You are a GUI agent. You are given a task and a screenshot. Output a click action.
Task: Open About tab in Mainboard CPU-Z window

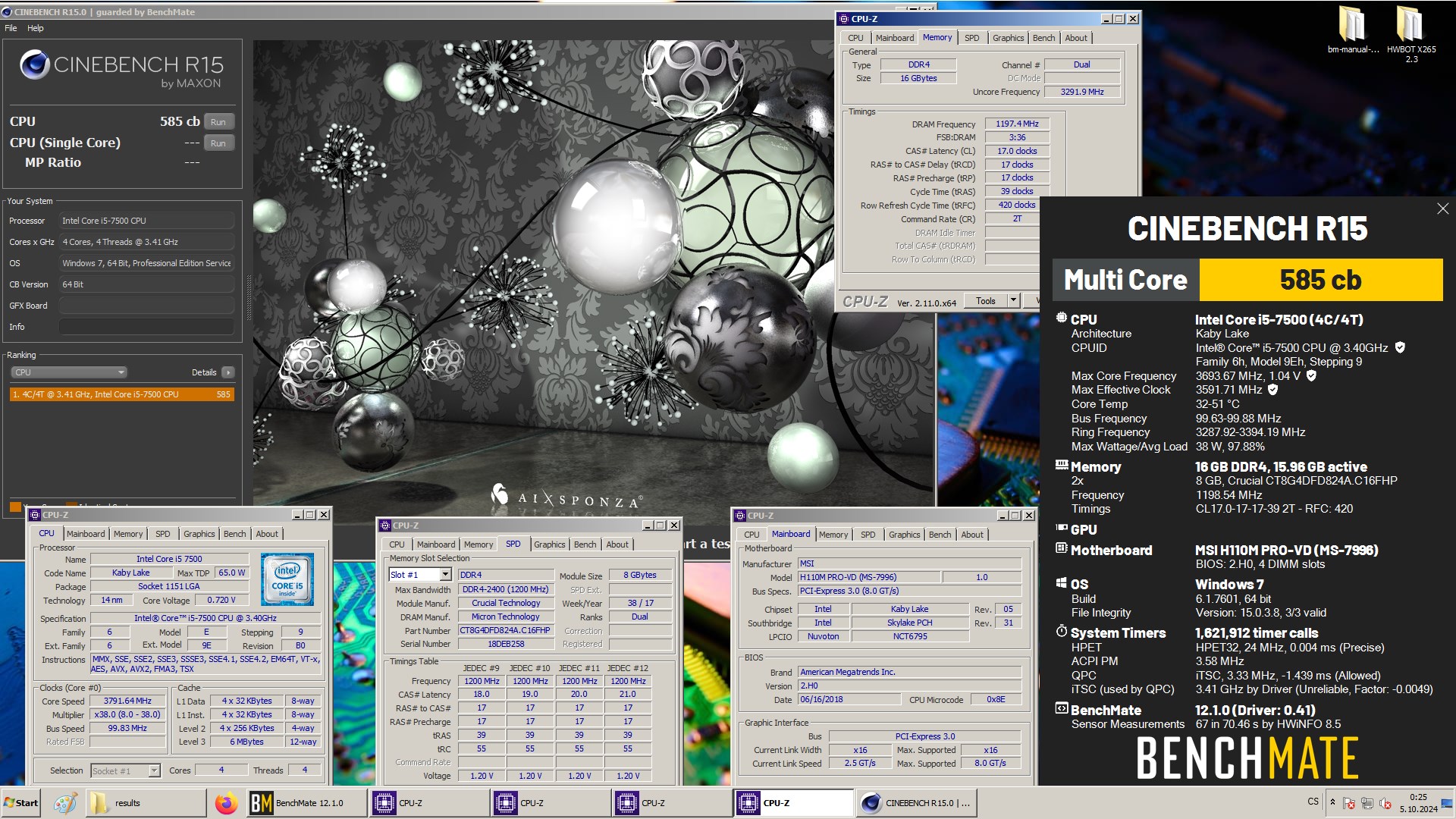971,535
